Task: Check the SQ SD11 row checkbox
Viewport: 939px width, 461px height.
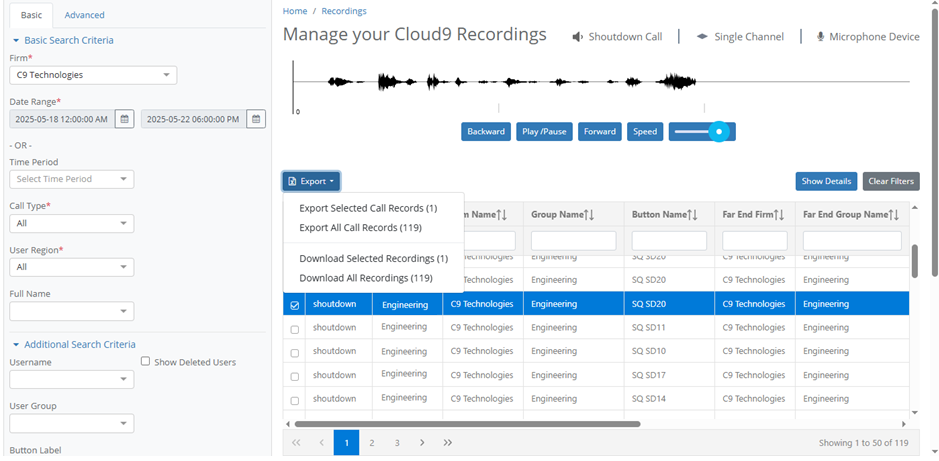Action: pos(295,329)
